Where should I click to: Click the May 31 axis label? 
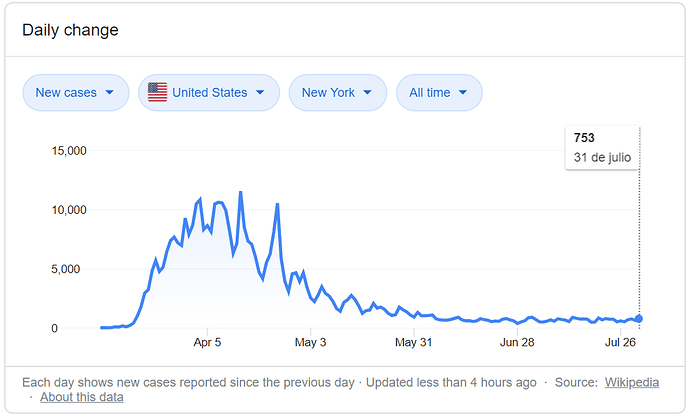[x=414, y=342]
